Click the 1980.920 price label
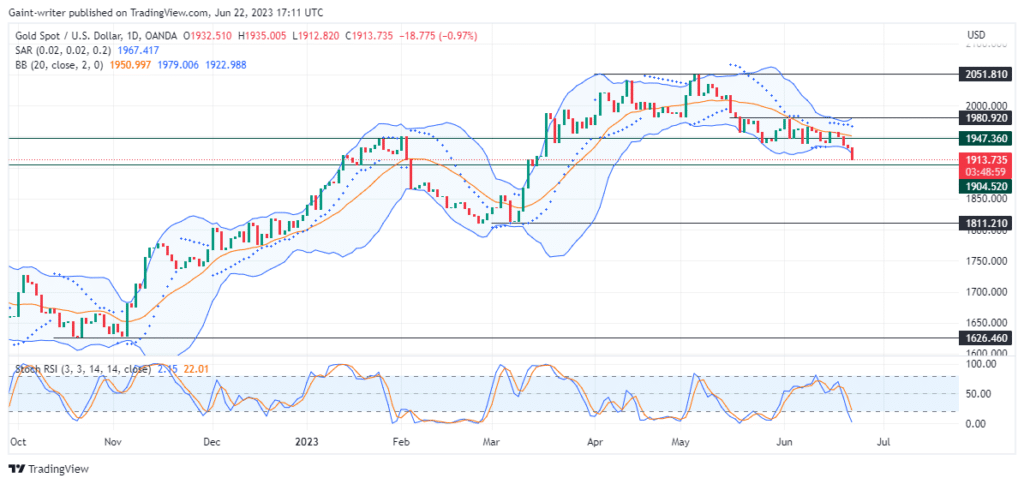This screenshot has height=484, width=1024. tap(985, 118)
